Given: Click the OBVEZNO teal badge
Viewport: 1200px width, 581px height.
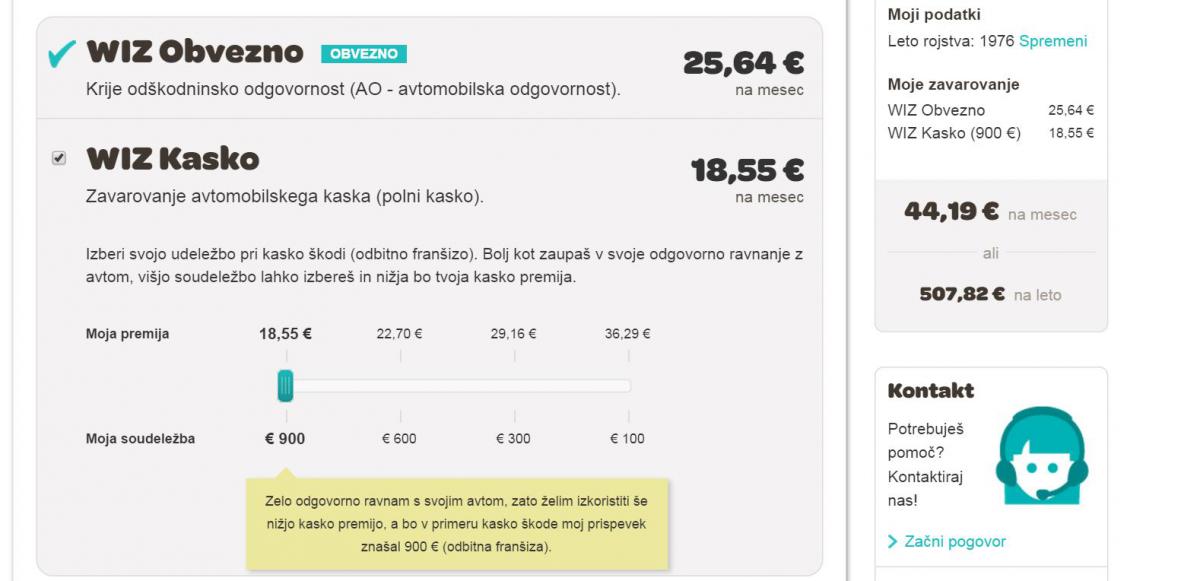Looking at the screenshot, I should pos(364,54).
